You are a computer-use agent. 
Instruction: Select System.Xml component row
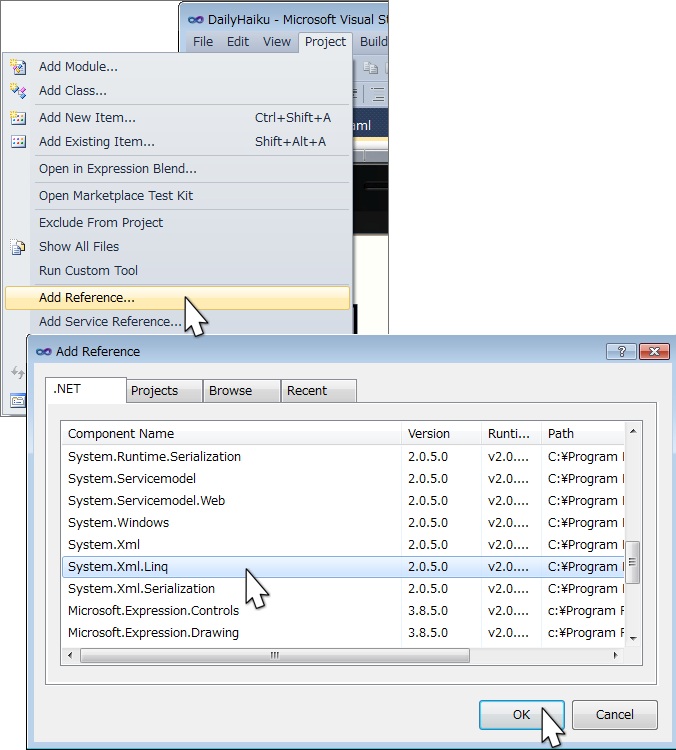[x=343, y=545]
